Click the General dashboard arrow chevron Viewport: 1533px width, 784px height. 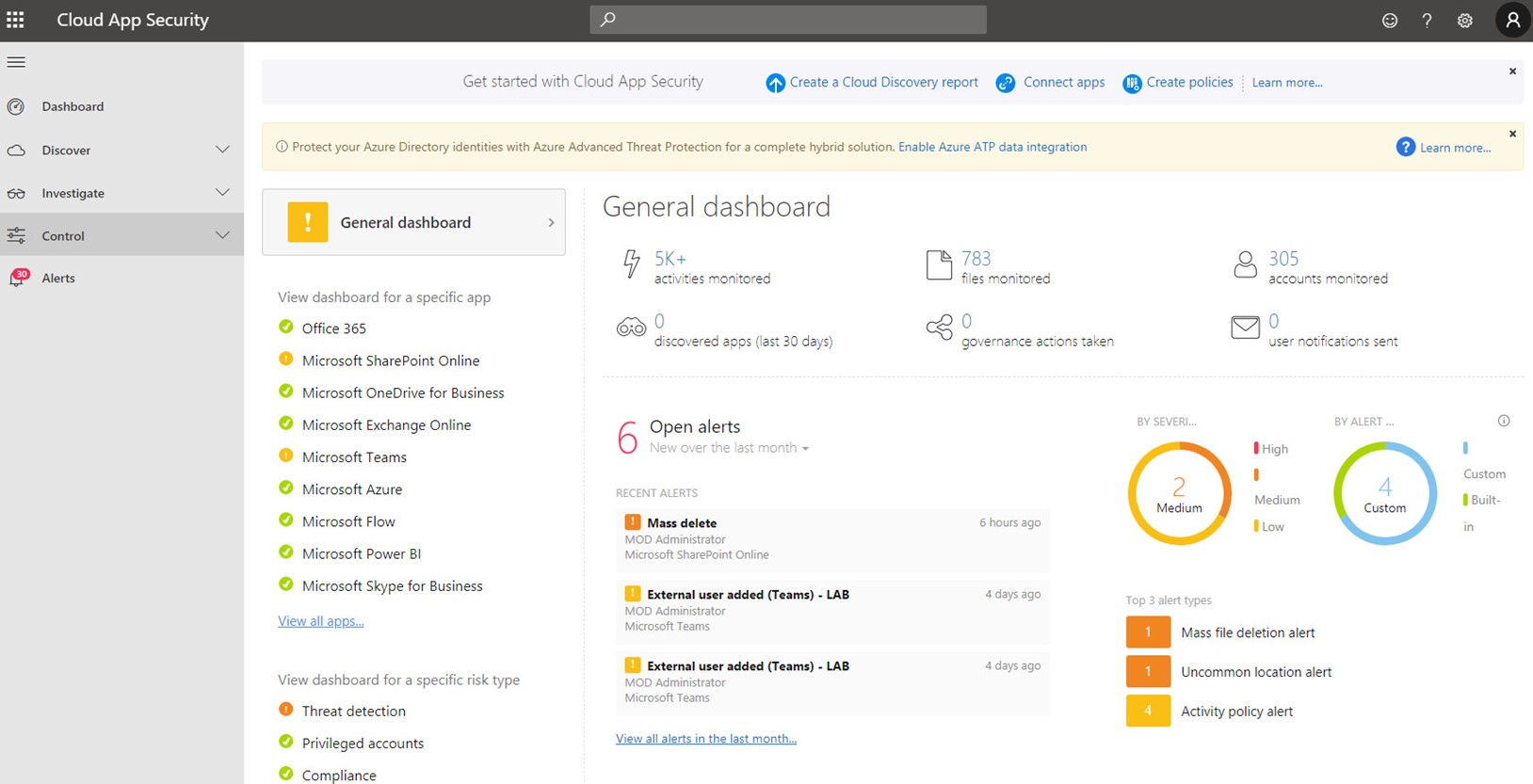pyautogui.click(x=551, y=222)
